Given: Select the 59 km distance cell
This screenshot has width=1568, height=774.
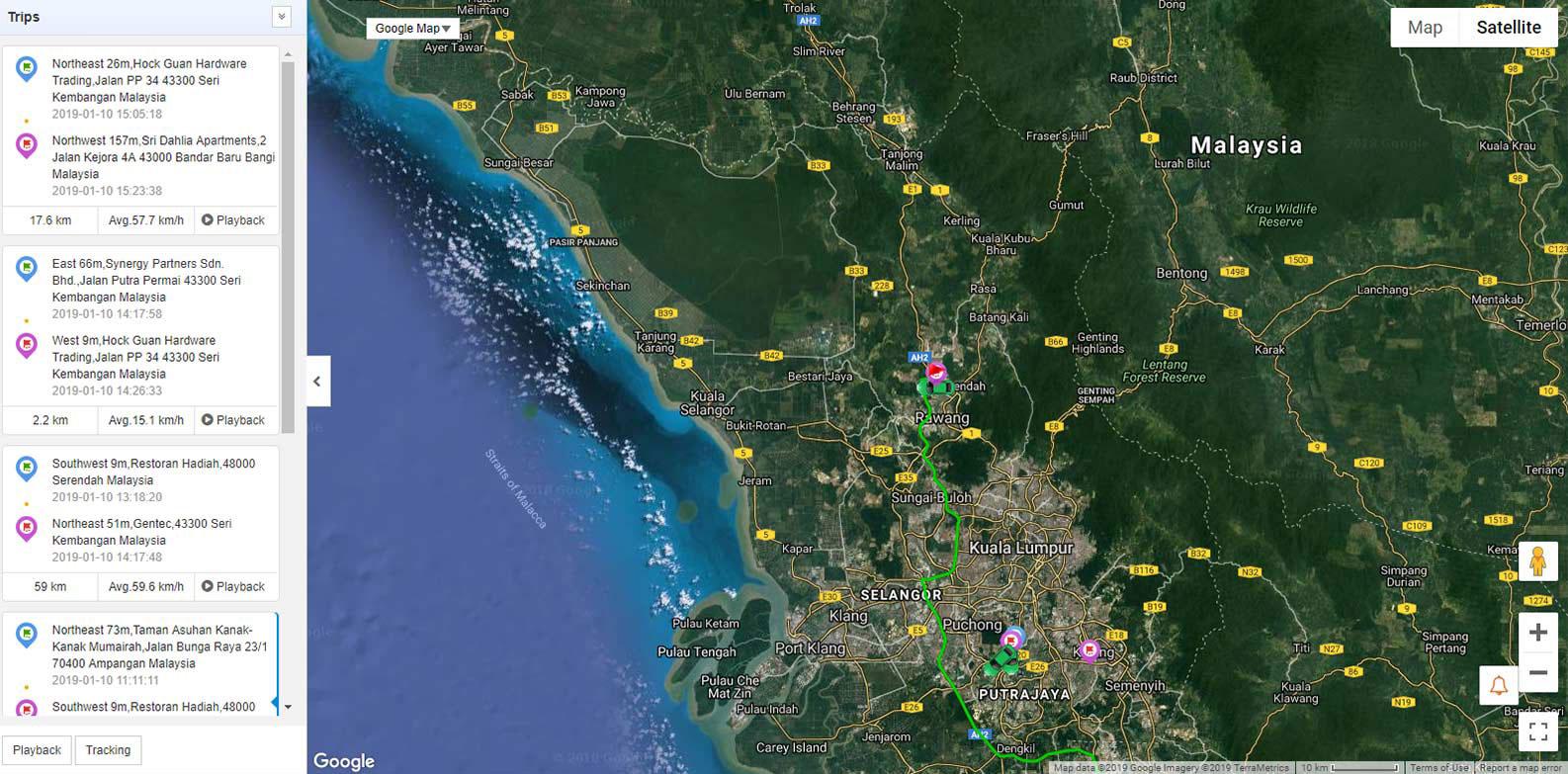Looking at the screenshot, I should pyautogui.click(x=50, y=586).
